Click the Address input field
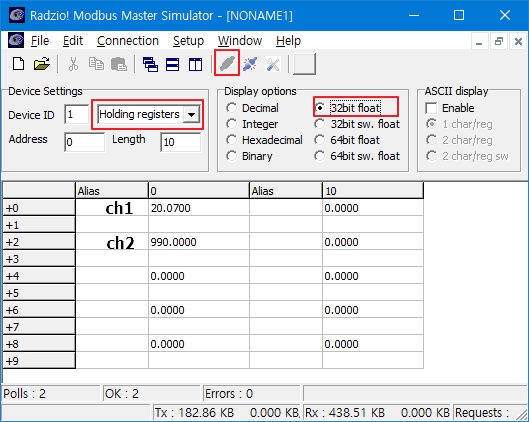Image resolution: width=529 pixels, height=422 pixels. 84,142
